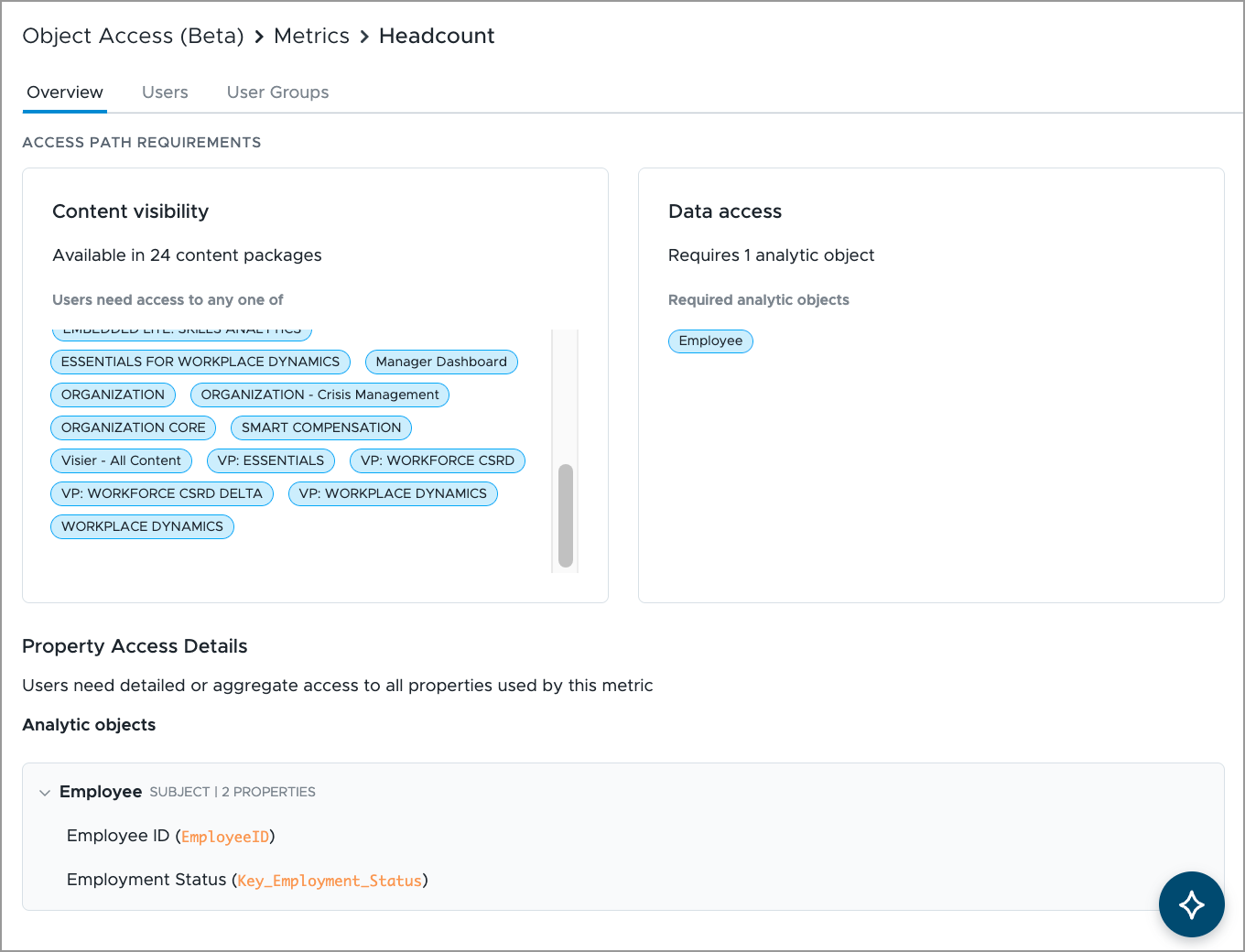
Task: Click the Employee required analytic object tag
Action: (x=710, y=341)
